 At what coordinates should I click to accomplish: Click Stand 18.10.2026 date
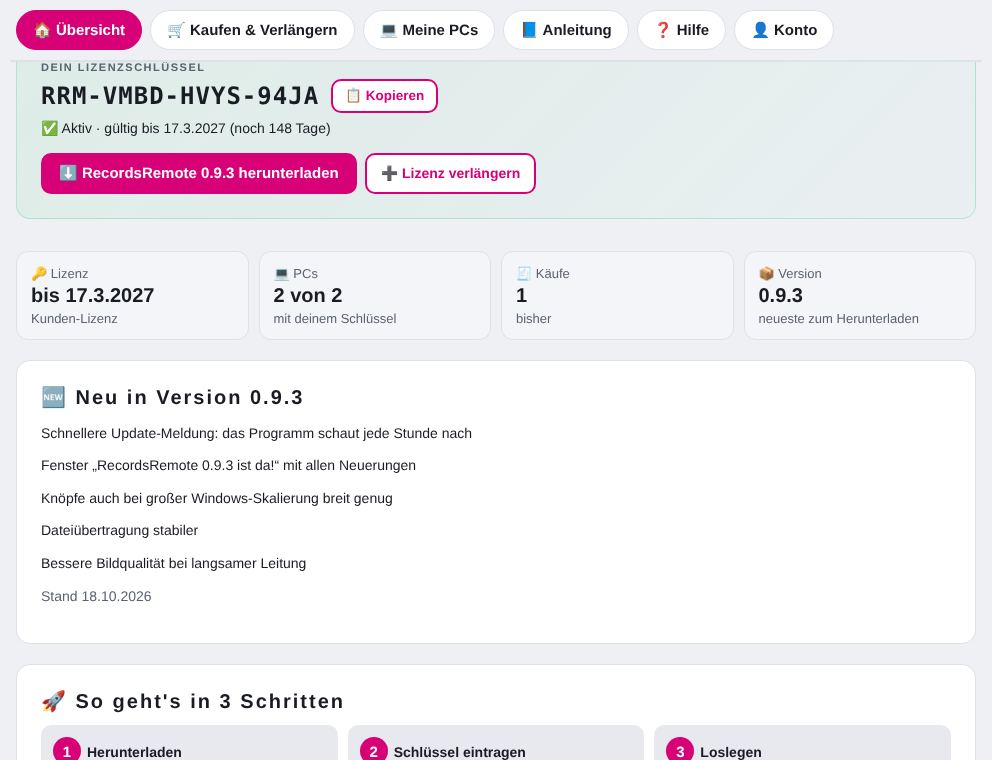tap(96, 596)
